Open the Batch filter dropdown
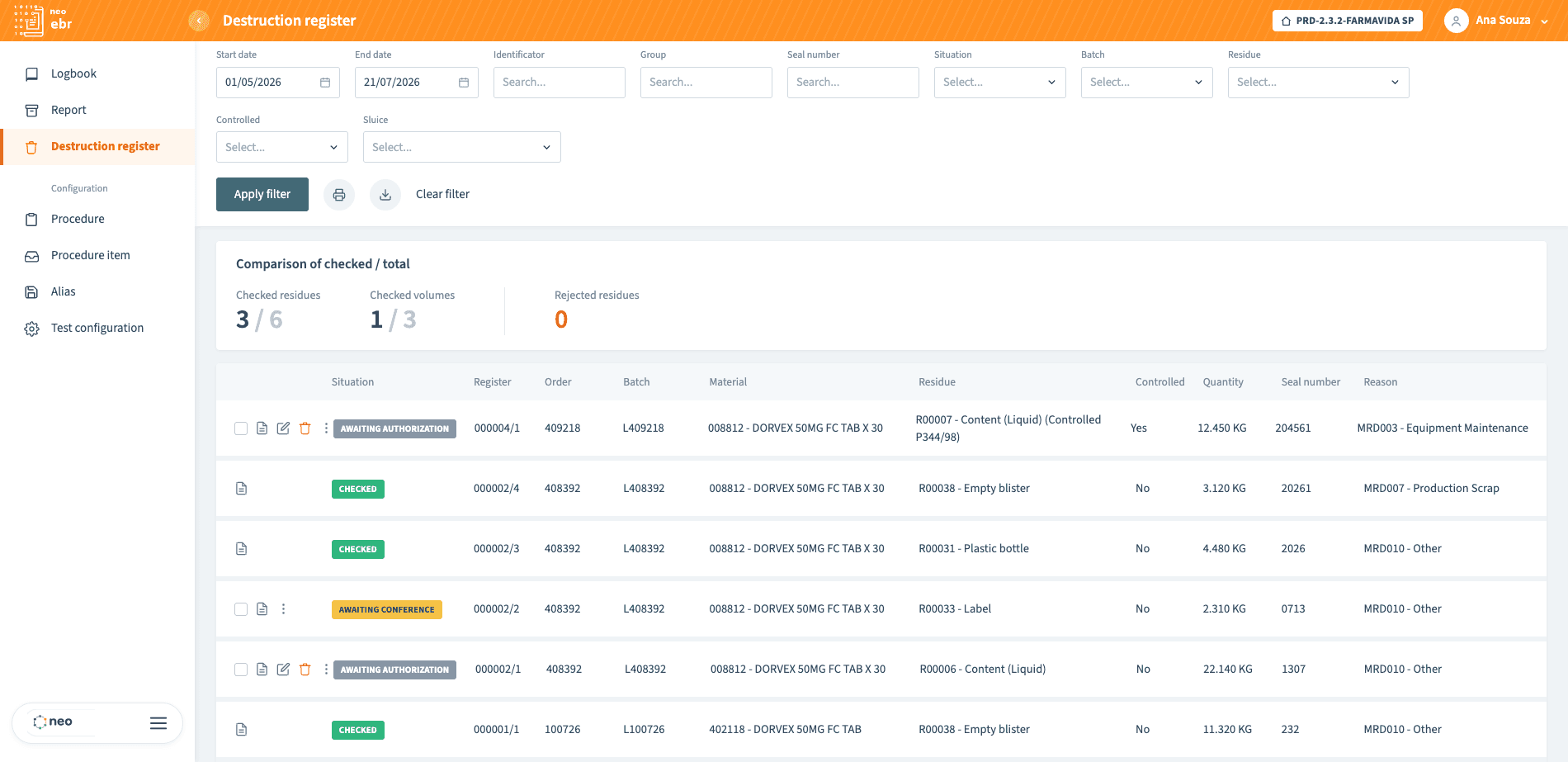Image resolution: width=1568 pixels, height=762 pixels. coord(1146,83)
